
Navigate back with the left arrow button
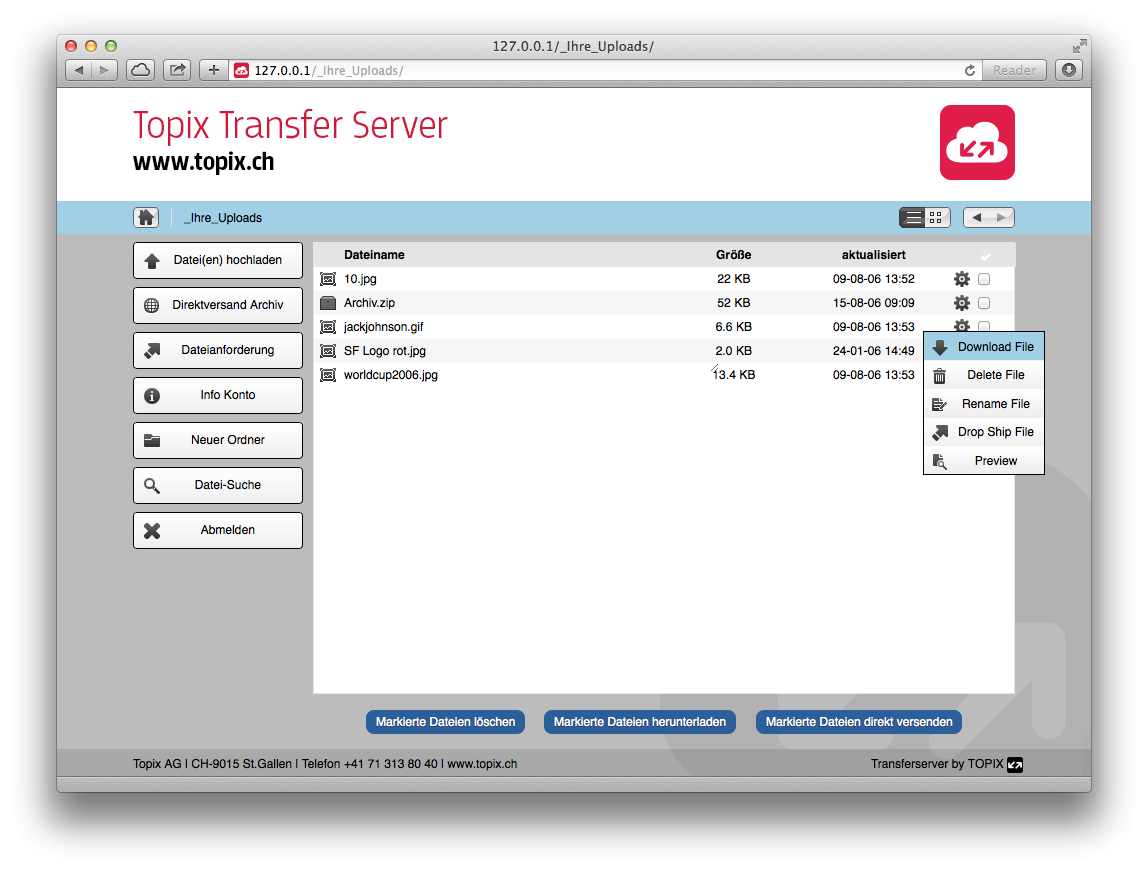(975, 216)
